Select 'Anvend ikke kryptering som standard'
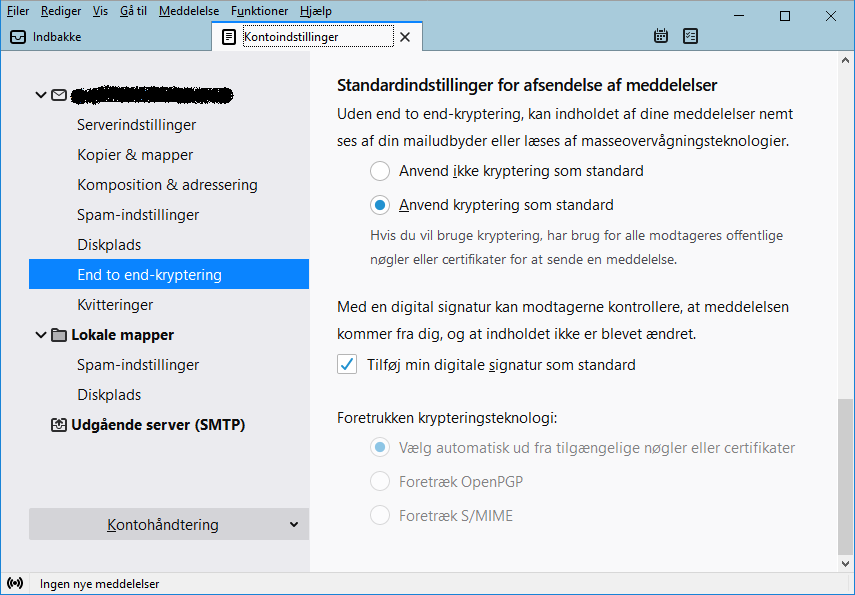 click(x=380, y=171)
